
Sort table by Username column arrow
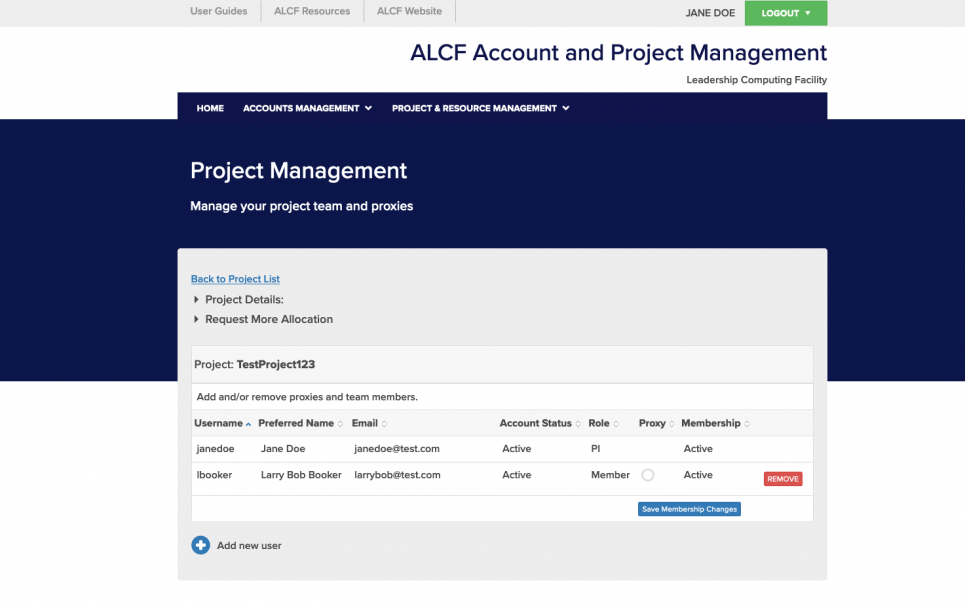tap(248, 424)
